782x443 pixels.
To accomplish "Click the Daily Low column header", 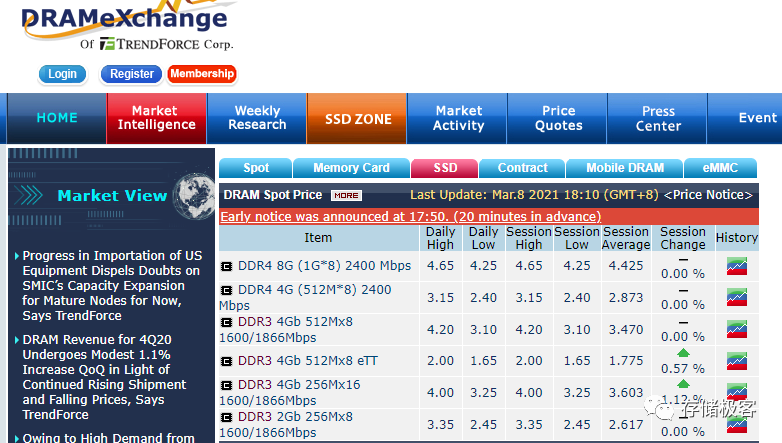I will pos(483,238).
